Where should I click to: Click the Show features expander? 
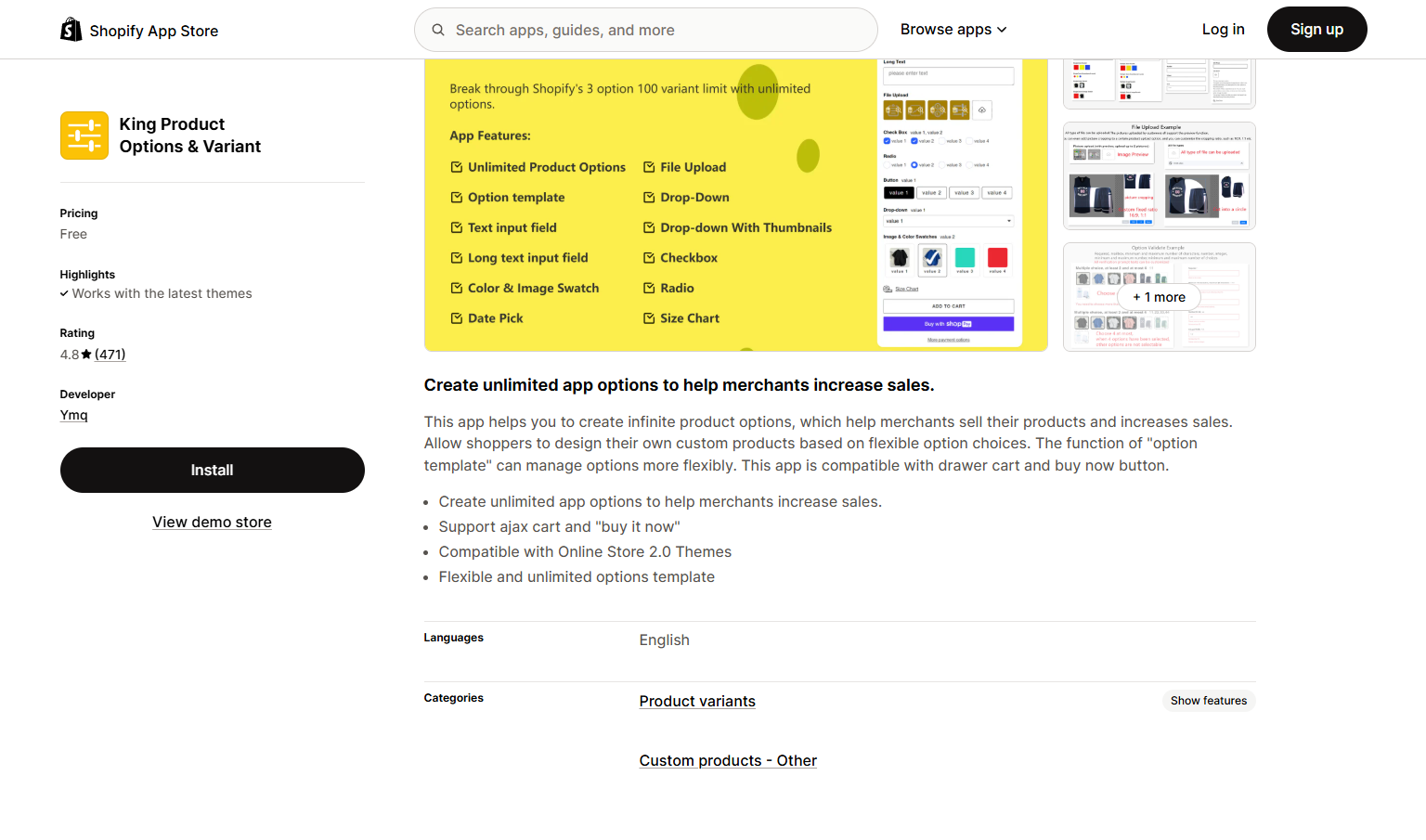point(1208,701)
